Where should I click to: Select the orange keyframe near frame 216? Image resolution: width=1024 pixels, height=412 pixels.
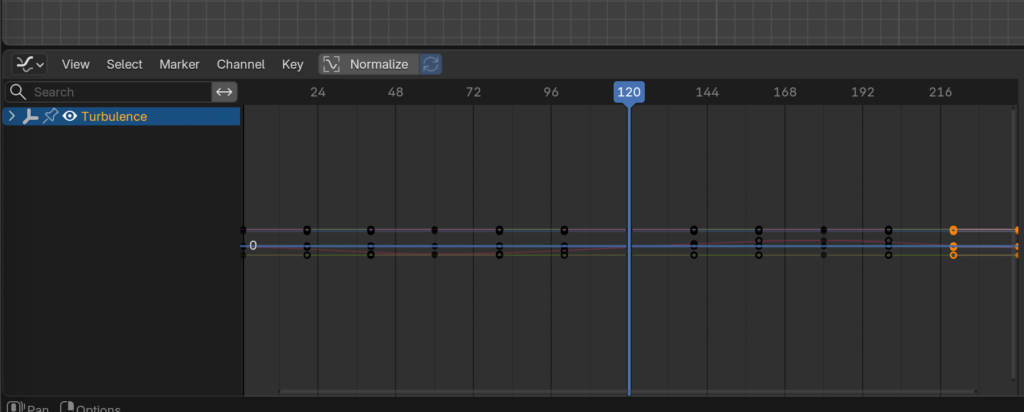[x=953, y=230]
